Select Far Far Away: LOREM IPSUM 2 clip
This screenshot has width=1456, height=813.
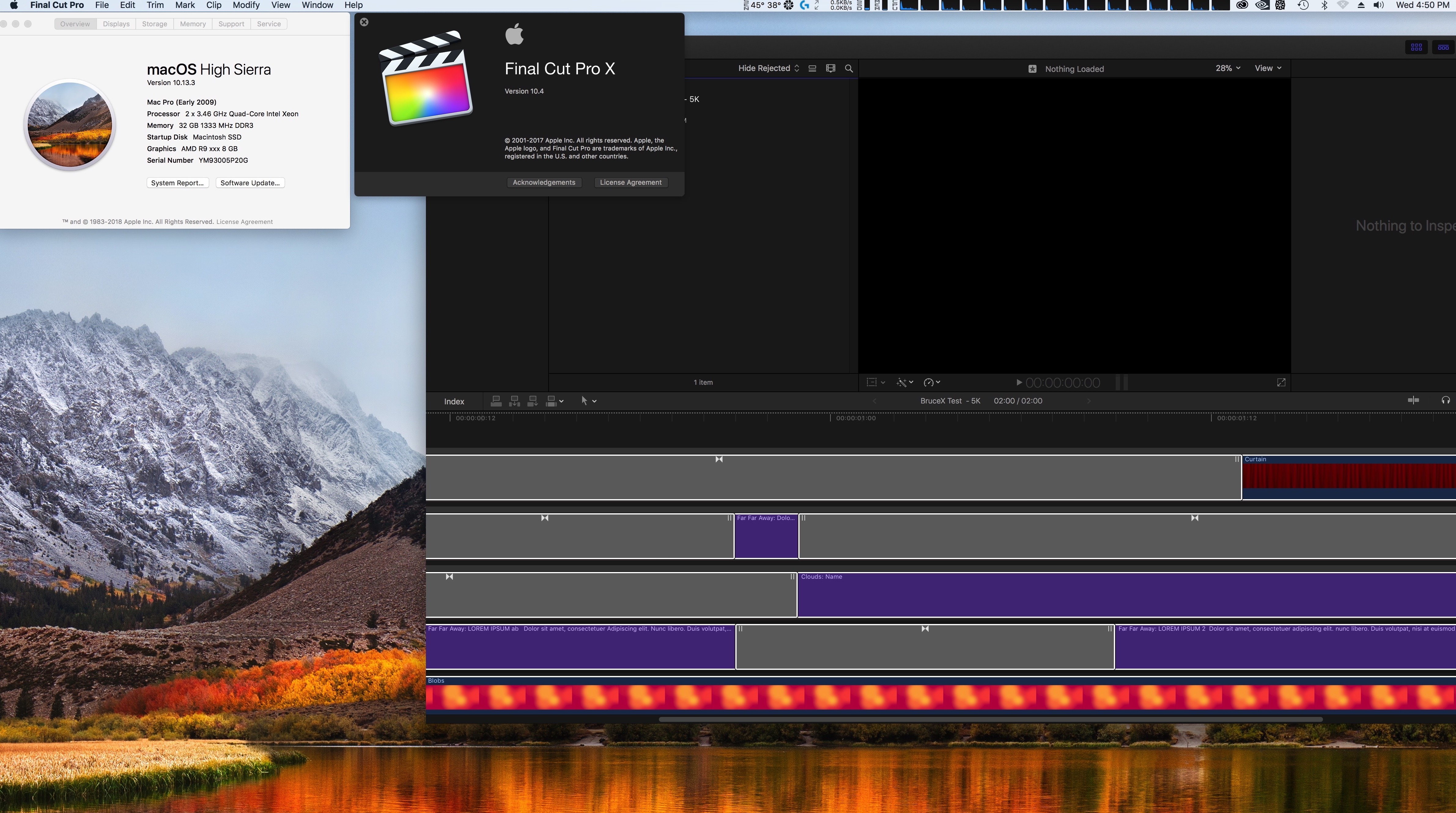pyautogui.click(x=1285, y=647)
